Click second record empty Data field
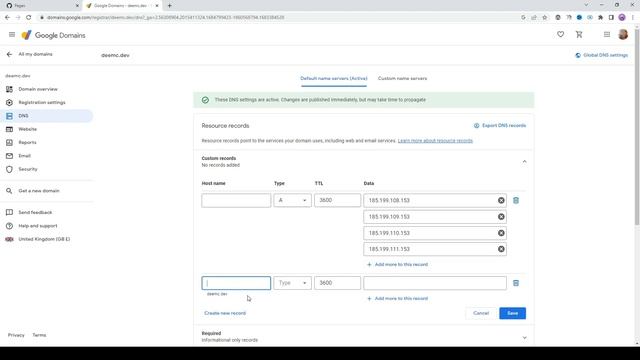The width and height of the screenshot is (640, 360). pyautogui.click(x=435, y=283)
